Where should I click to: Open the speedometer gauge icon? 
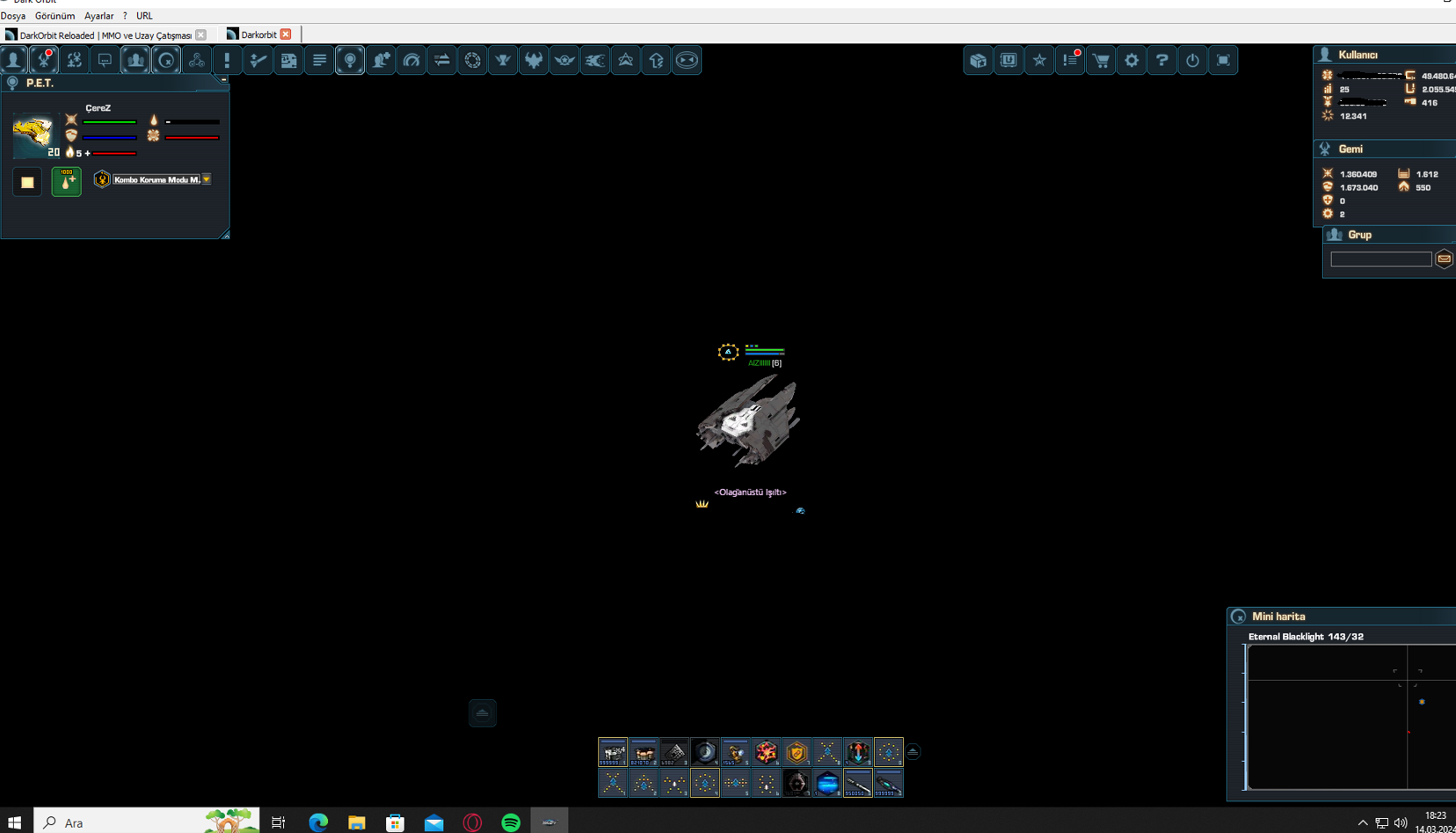point(411,60)
